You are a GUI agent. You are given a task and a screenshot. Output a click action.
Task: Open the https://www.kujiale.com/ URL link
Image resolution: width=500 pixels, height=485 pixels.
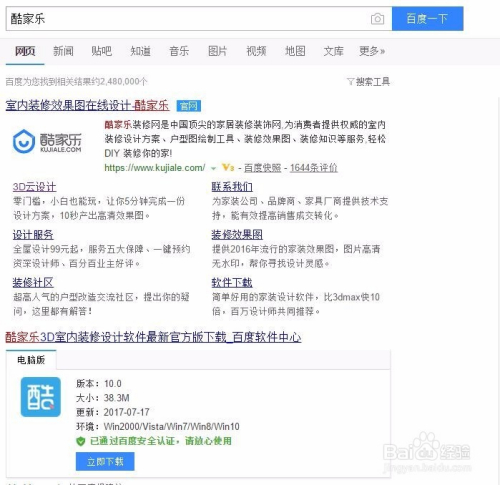pos(155,167)
